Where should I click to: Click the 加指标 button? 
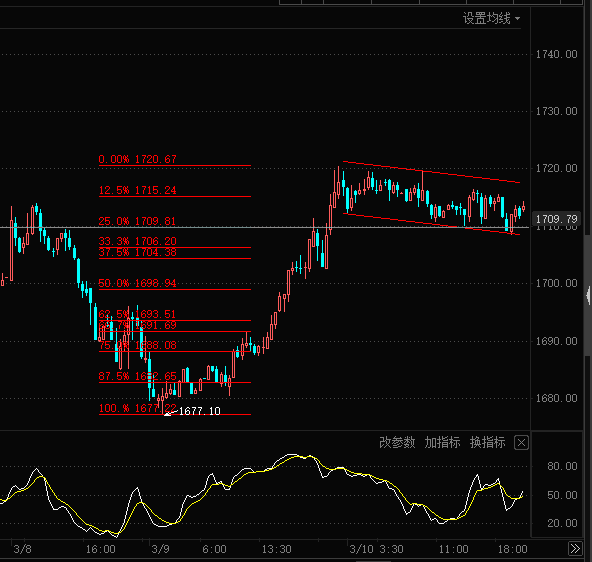click(442, 442)
